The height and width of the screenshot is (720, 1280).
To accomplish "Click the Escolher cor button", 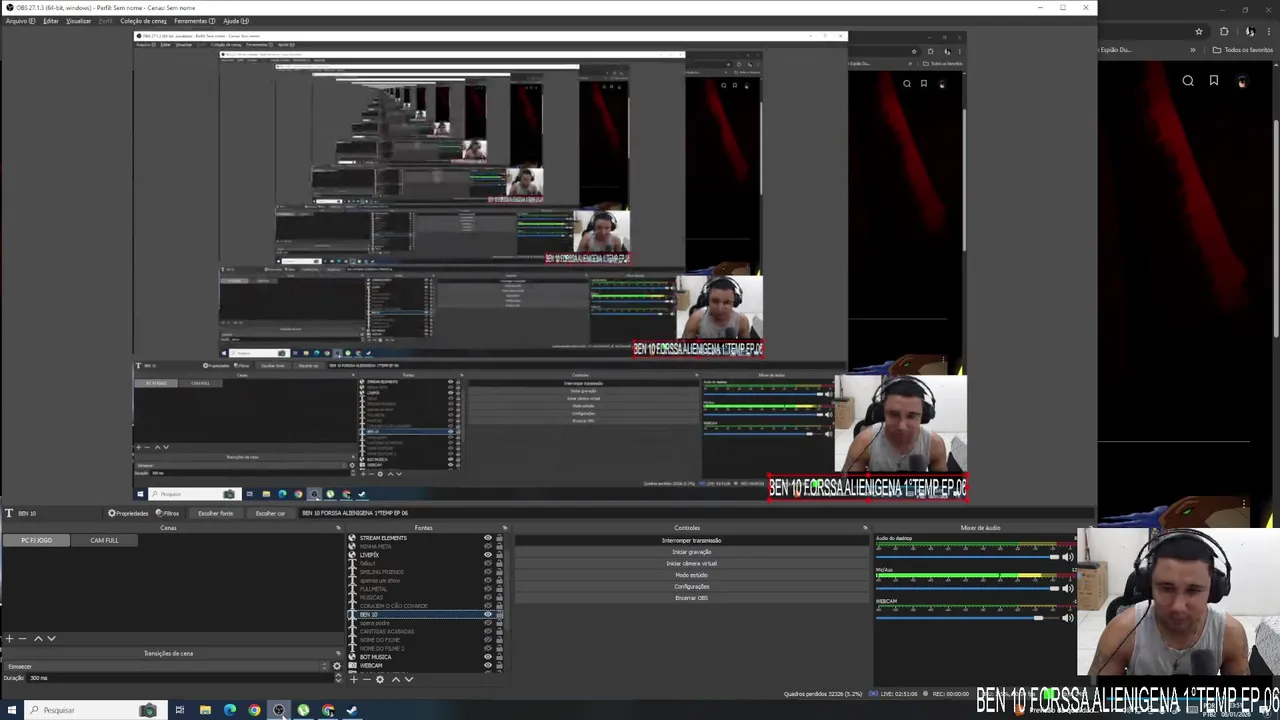I will 270,513.
